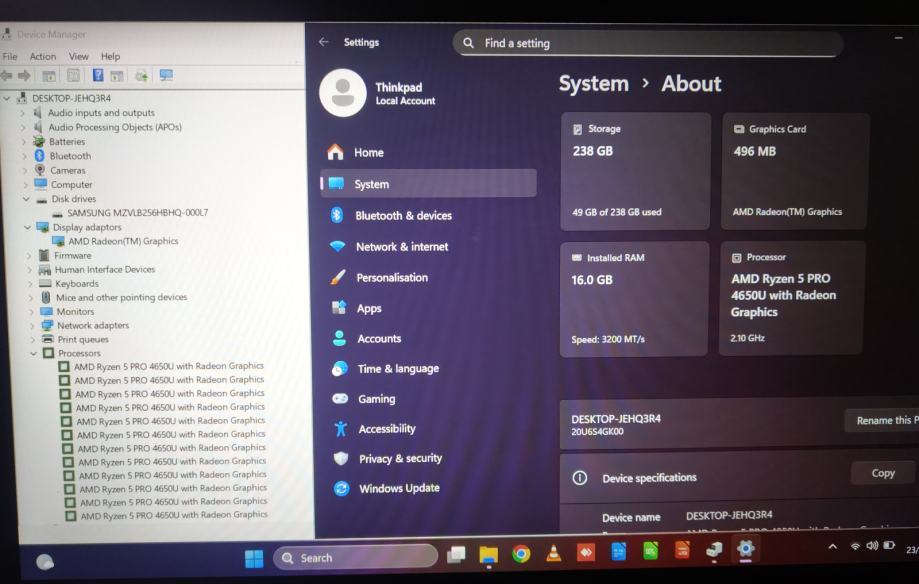
Task: Collapse the Processors node
Action: pyautogui.click(x=33, y=353)
